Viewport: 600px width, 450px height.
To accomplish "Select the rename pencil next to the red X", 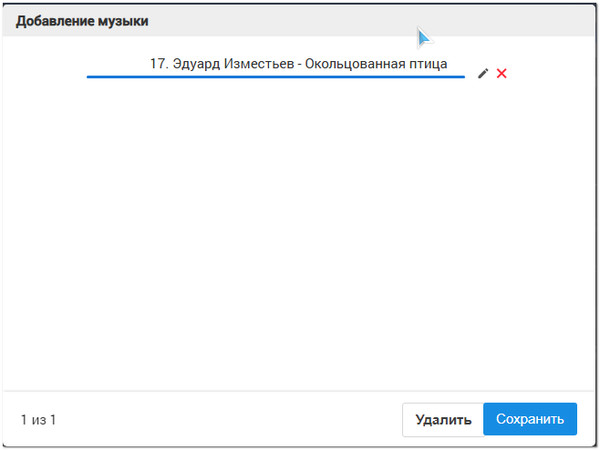I will [x=483, y=73].
